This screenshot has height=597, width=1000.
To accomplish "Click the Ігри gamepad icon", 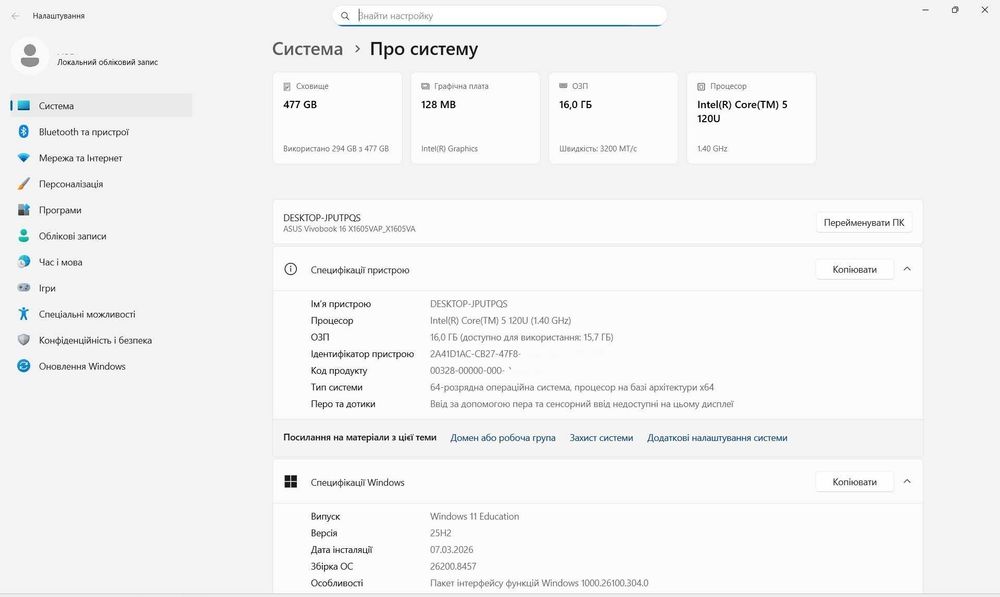I will click(x=24, y=288).
